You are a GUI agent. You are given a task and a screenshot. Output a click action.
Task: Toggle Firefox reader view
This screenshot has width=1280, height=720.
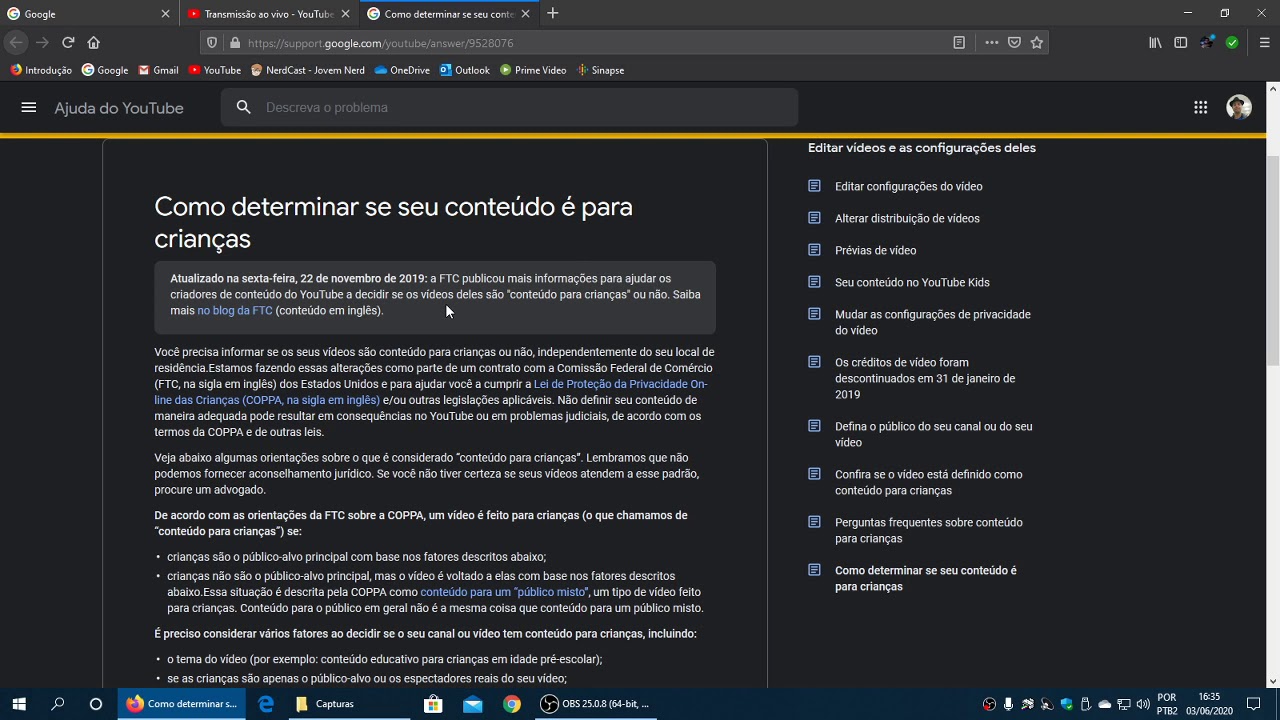tap(959, 43)
